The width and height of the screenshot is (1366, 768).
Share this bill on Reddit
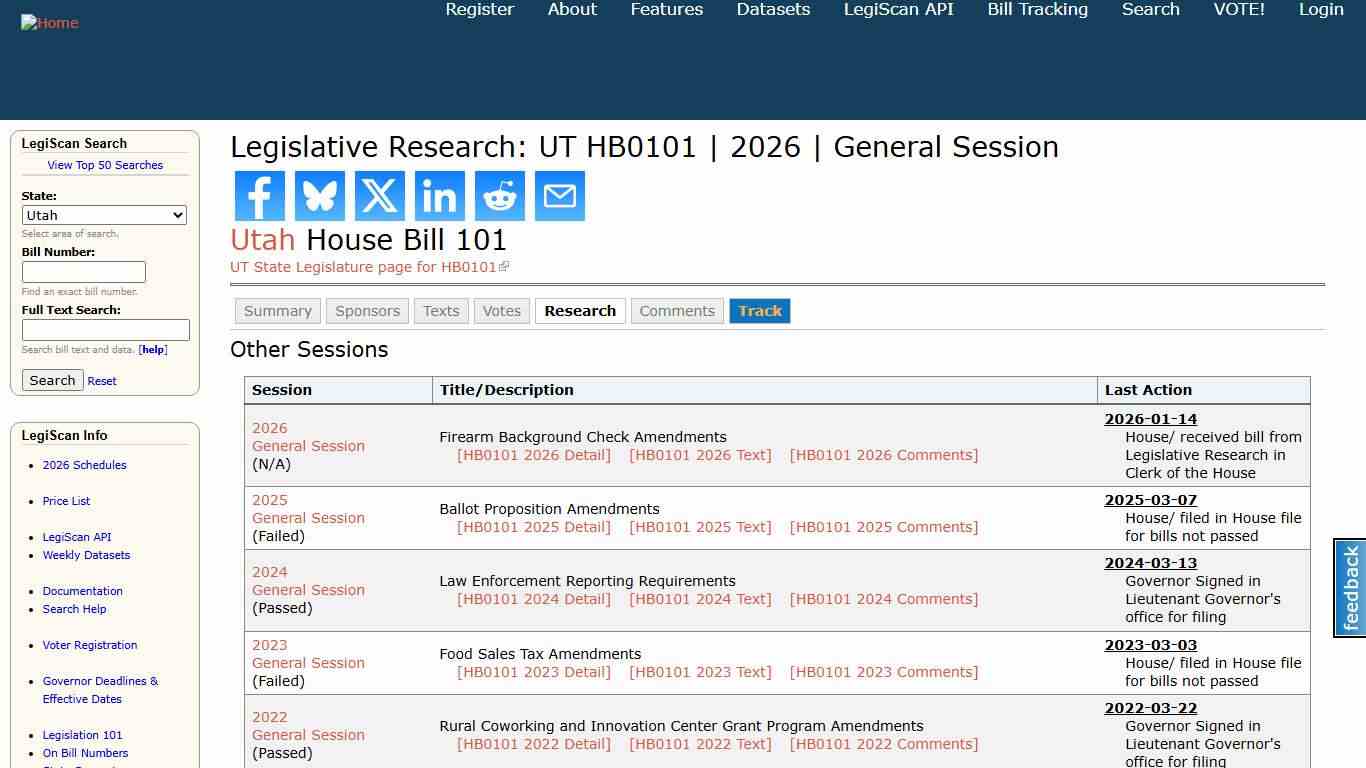499,196
